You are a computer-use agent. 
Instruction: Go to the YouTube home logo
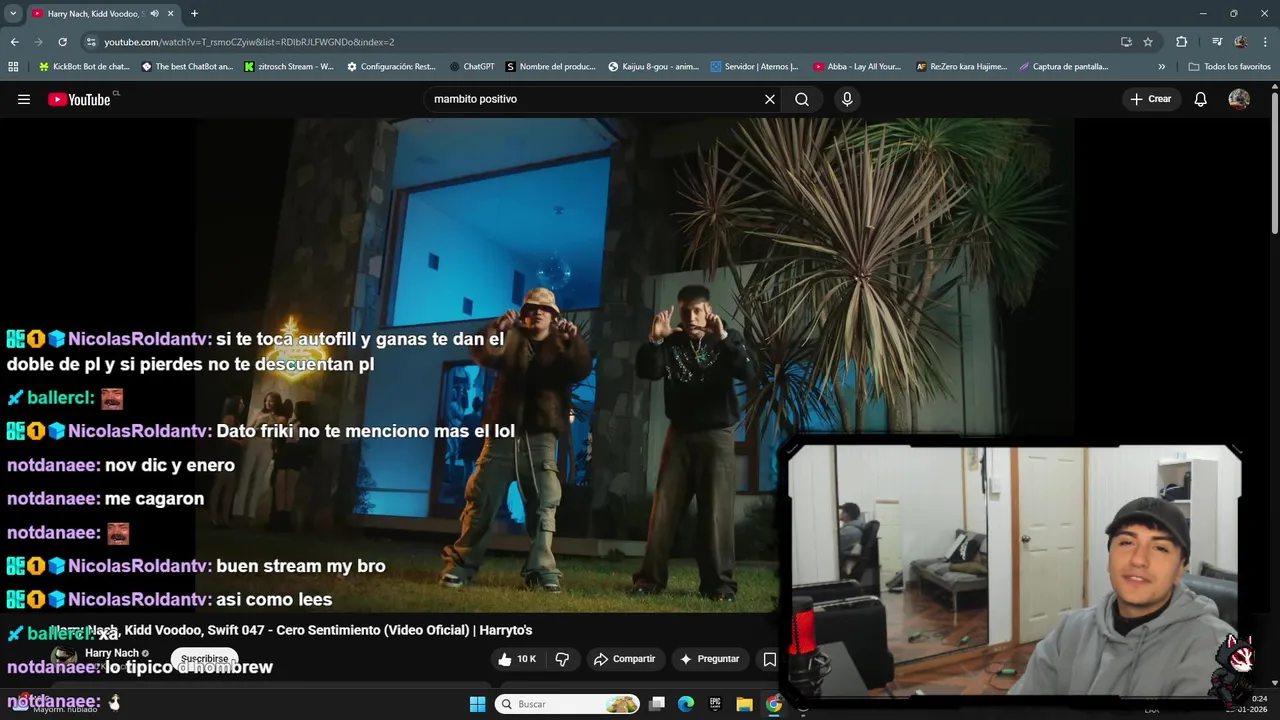coord(79,99)
